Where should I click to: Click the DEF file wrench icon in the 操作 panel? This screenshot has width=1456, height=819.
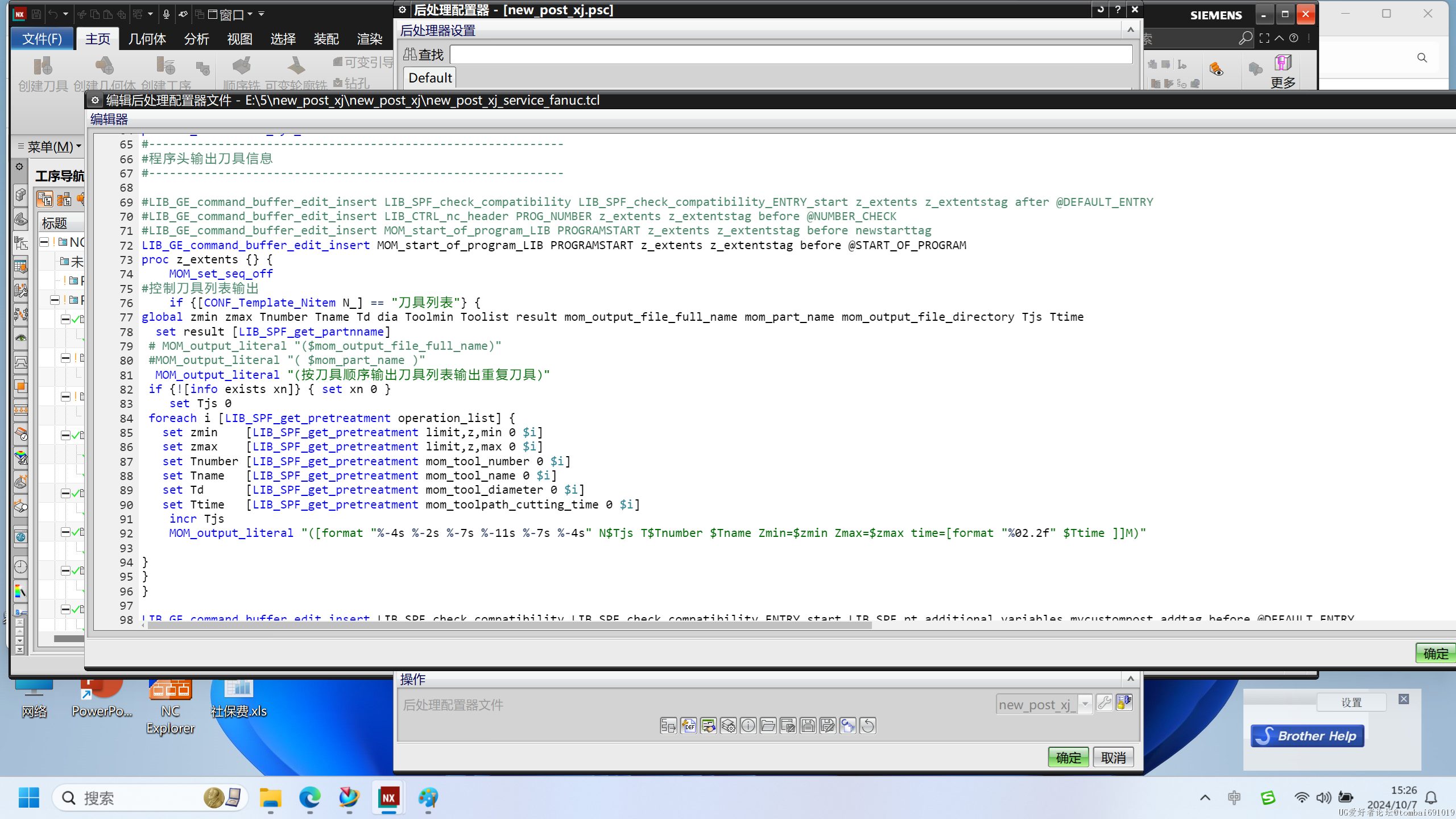click(x=688, y=726)
